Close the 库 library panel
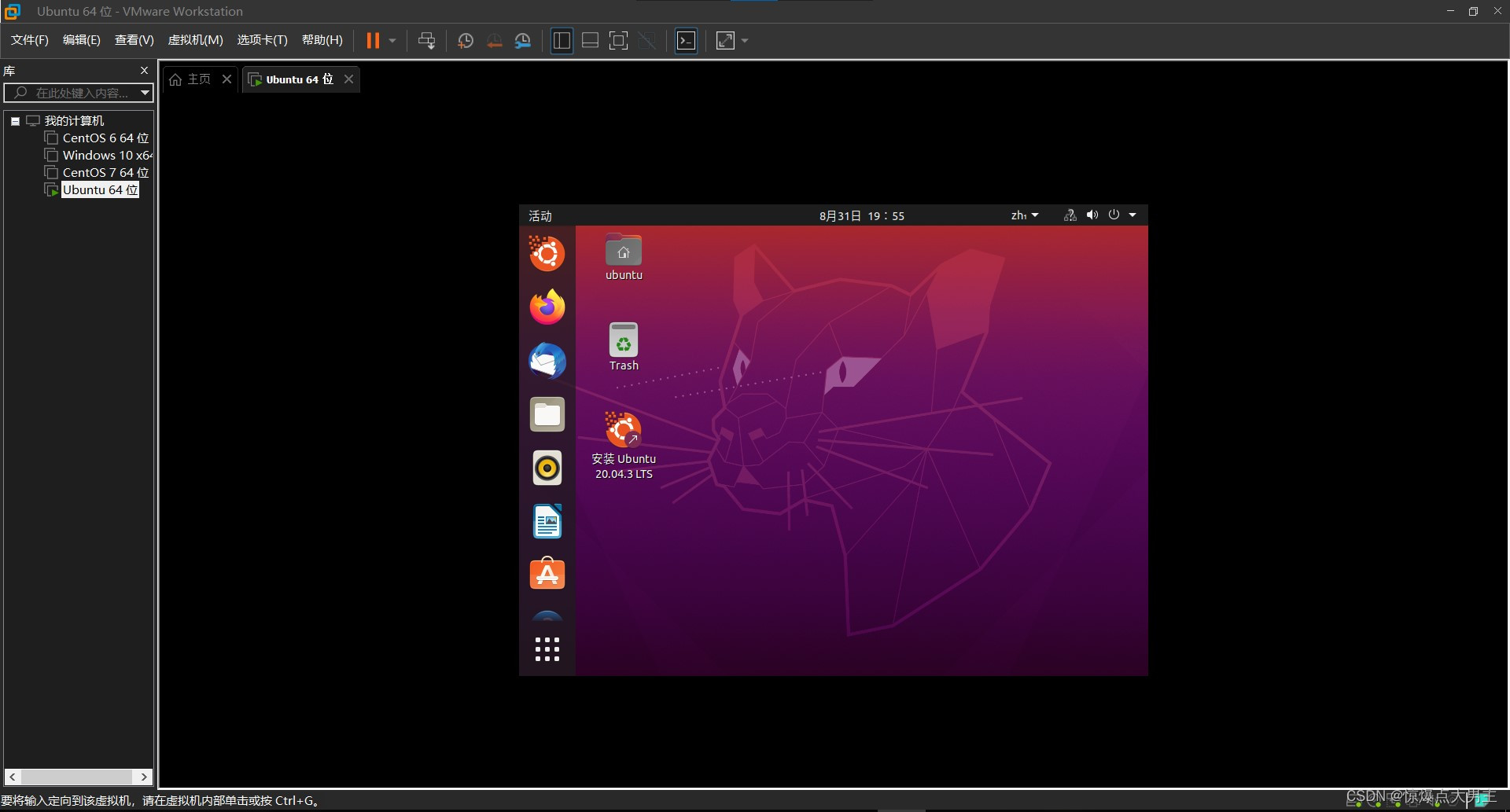1510x812 pixels. point(144,71)
